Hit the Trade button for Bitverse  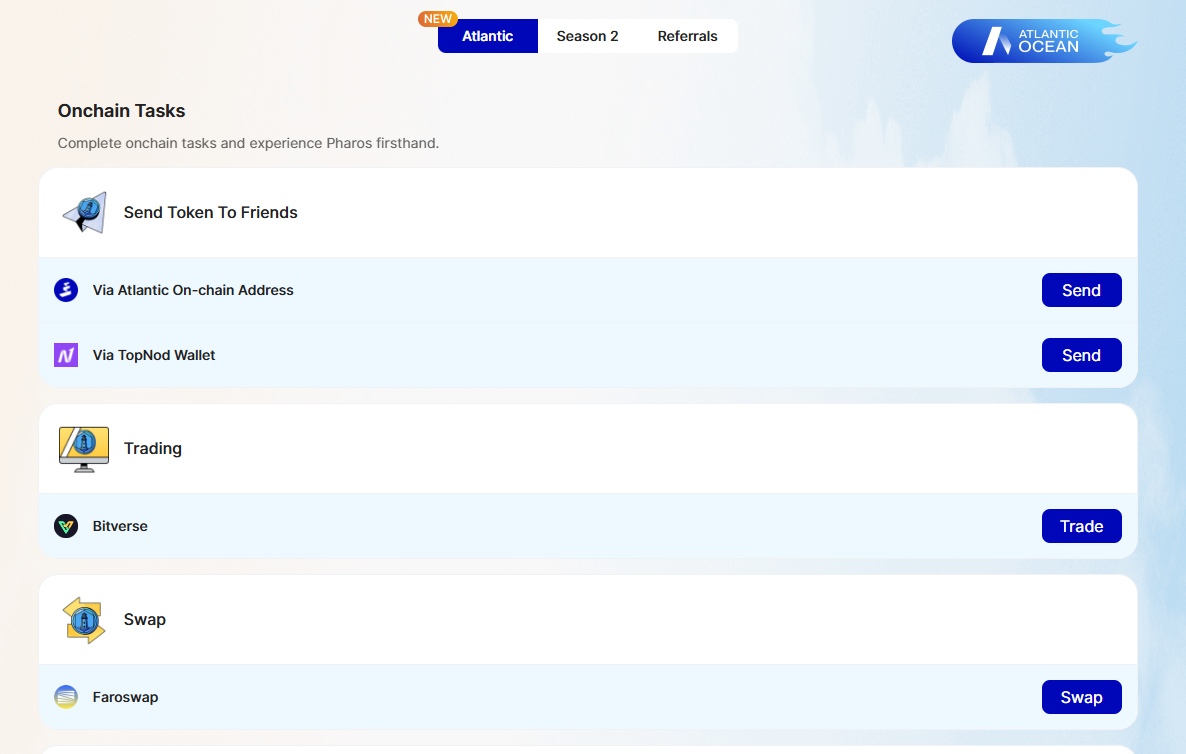(x=1081, y=526)
